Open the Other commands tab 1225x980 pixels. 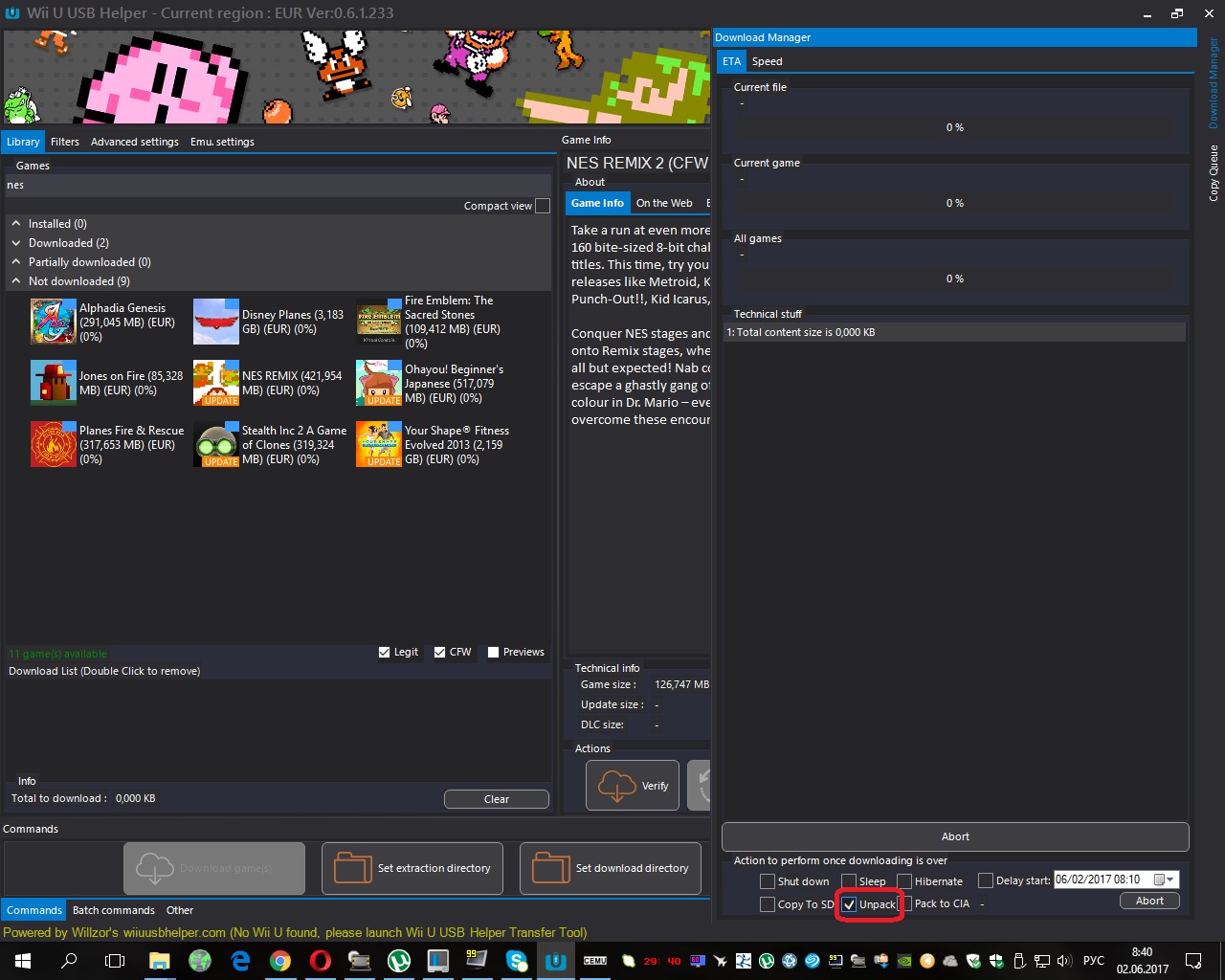(x=180, y=910)
